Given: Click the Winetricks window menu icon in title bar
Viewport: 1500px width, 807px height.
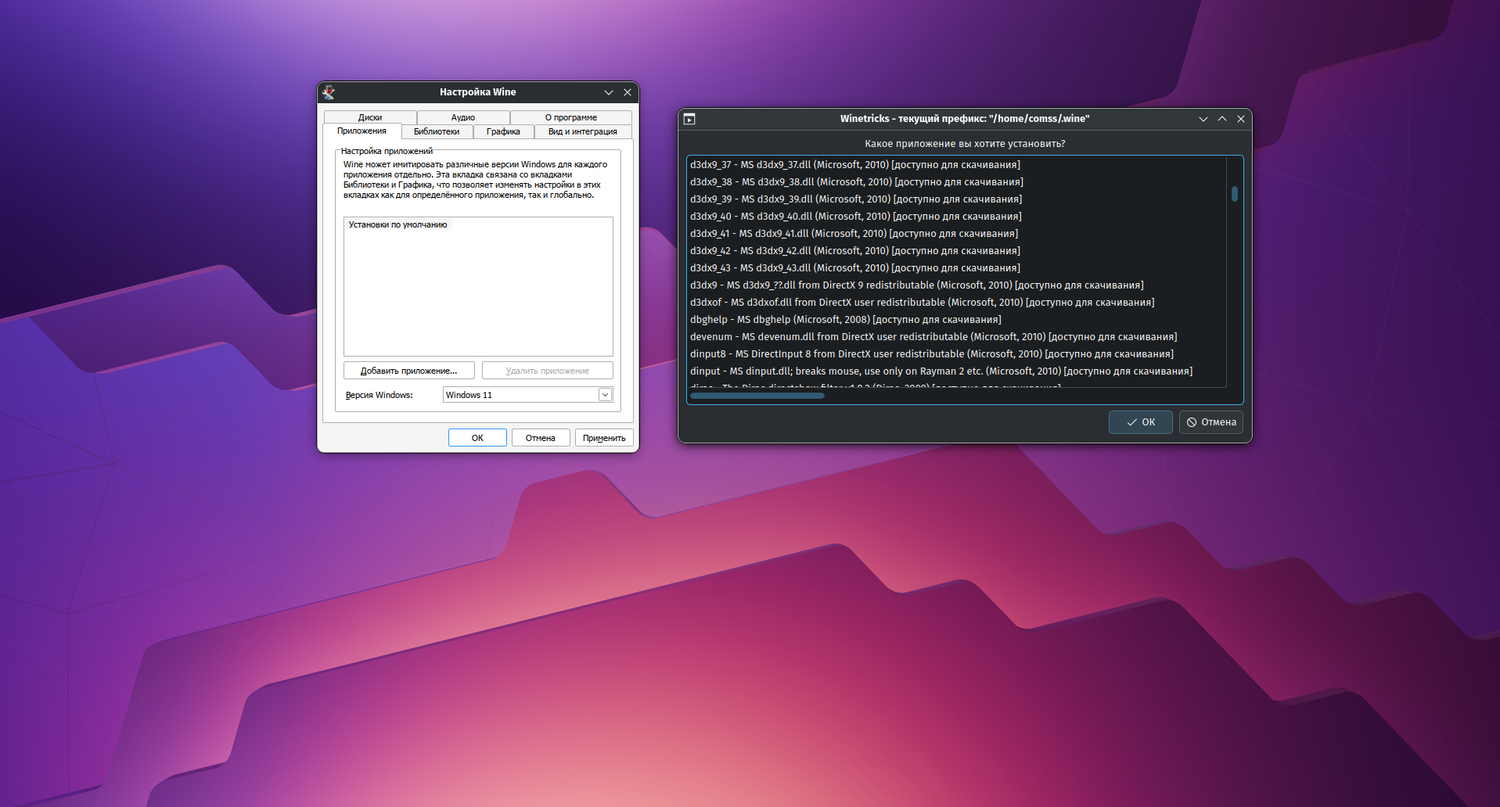Looking at the screenshot, I should 689,119.
